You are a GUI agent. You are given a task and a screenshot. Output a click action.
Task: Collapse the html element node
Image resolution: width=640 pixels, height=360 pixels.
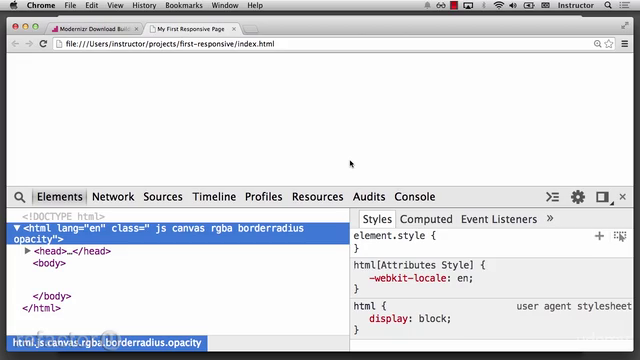[17, 228]
